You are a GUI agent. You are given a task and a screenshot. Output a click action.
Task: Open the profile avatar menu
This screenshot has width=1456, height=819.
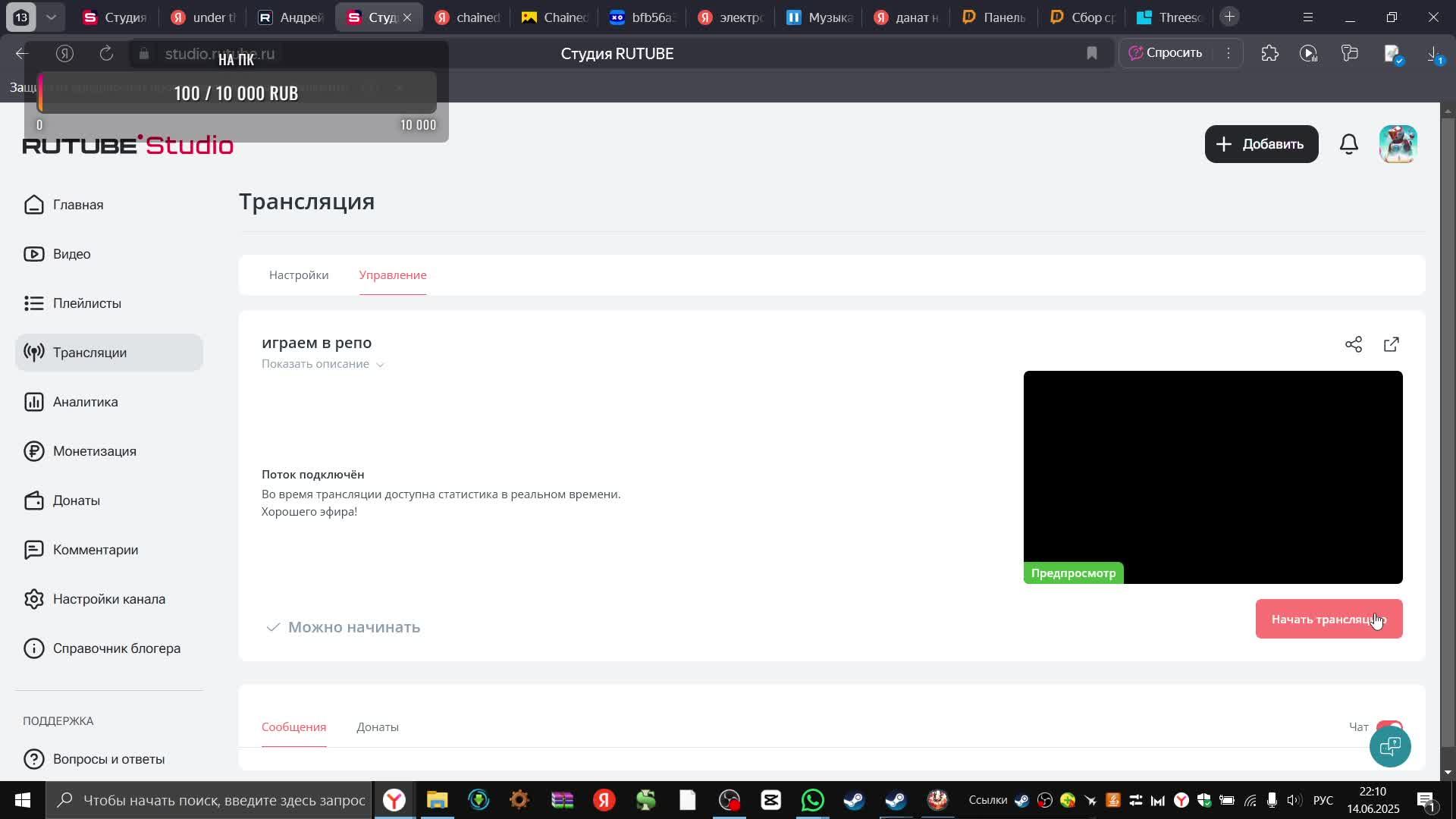point(1398,144)
